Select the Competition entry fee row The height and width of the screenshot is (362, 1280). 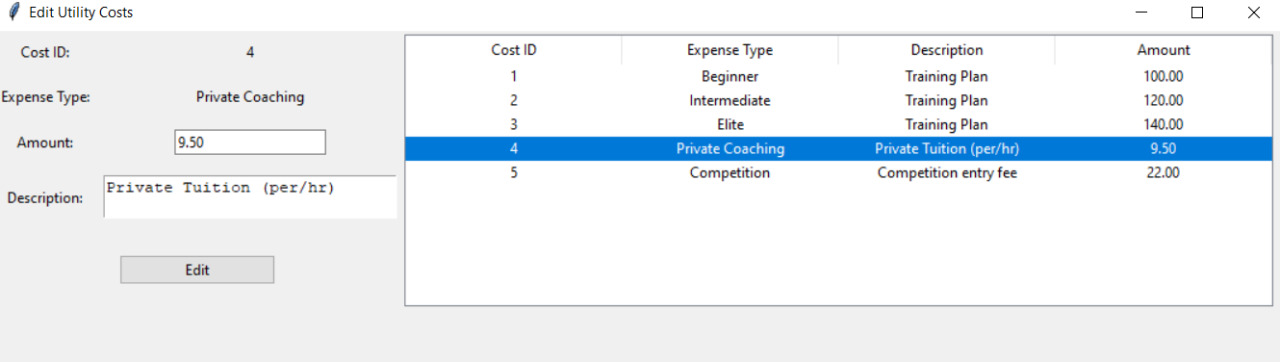(838, 172)
